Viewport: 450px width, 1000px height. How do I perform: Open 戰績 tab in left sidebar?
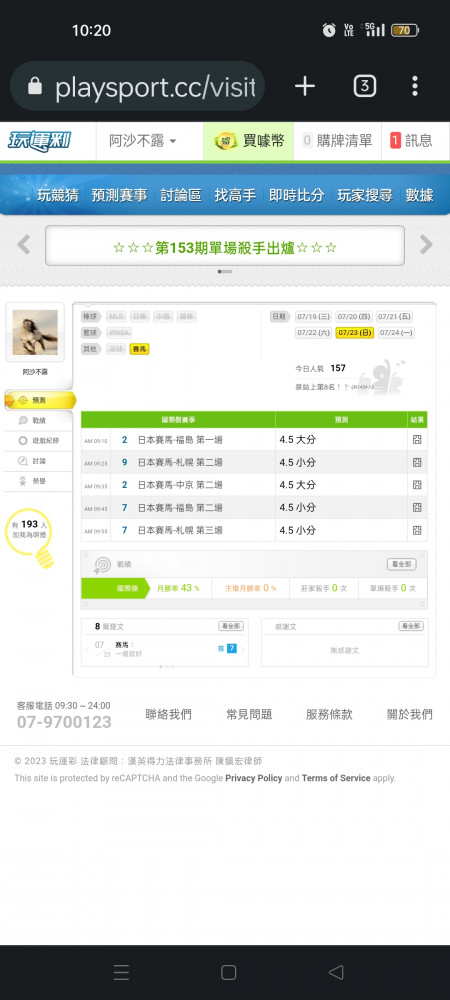coord(38,420)
